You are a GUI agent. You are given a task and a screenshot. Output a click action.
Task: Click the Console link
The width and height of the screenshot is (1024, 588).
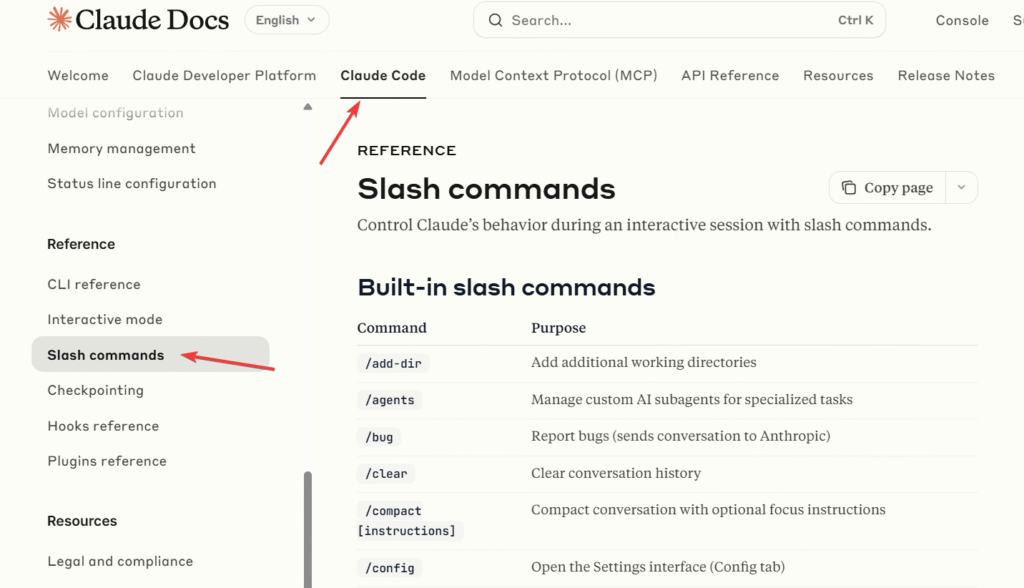coord(961,20)
